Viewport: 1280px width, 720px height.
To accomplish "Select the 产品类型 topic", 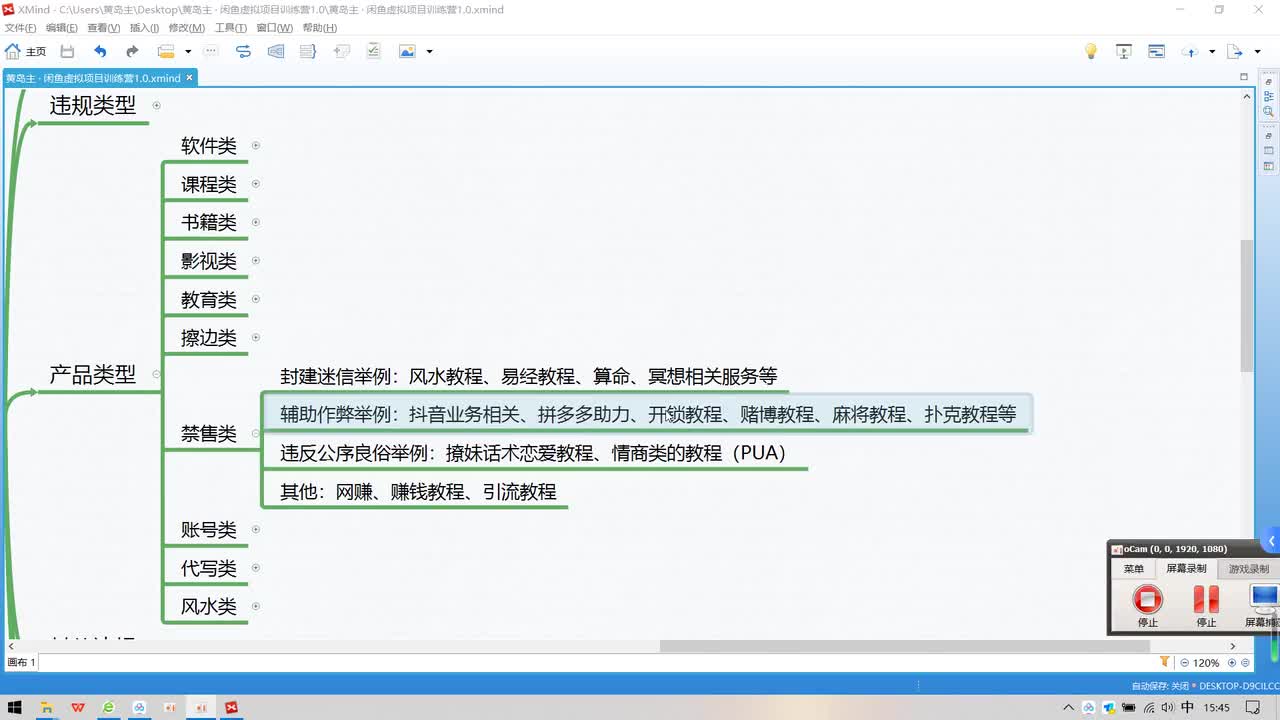I will pos(93,375).
